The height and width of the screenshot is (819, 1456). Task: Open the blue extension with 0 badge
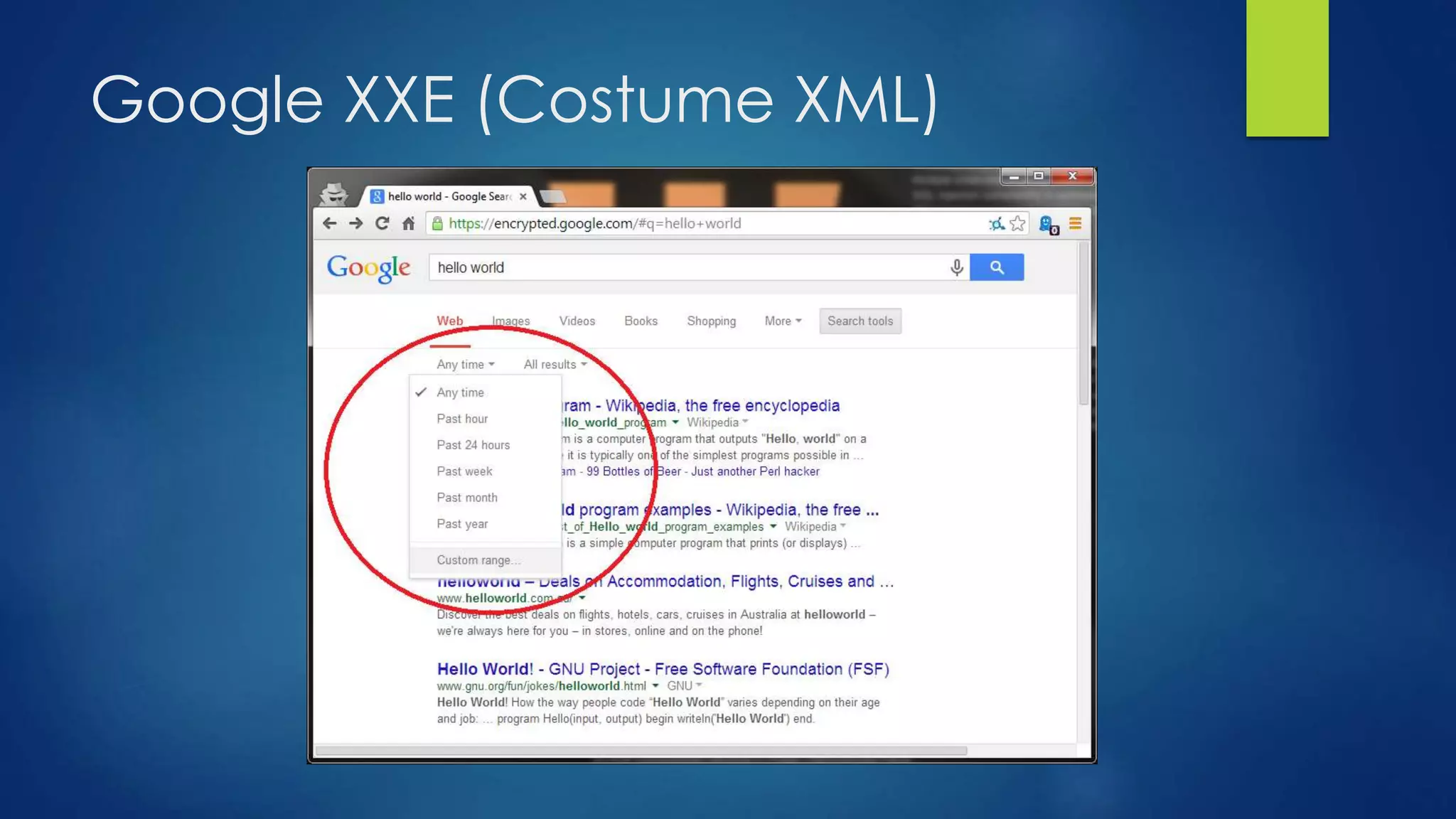[1049, 225]
